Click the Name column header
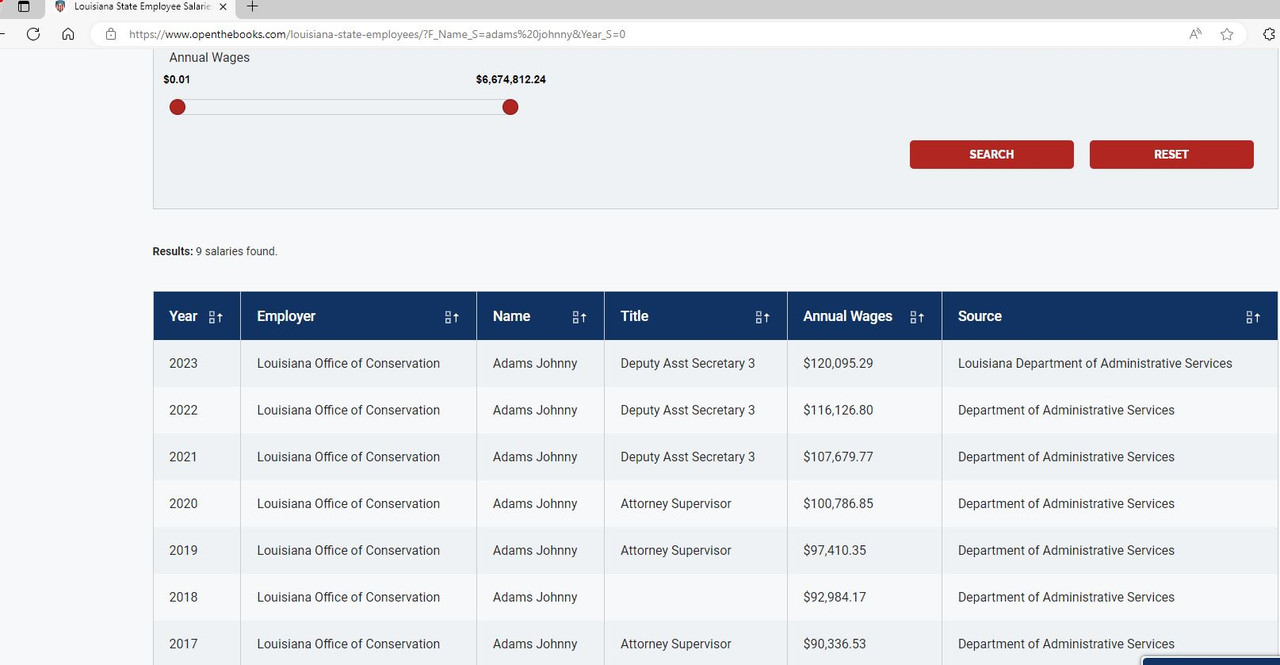Screen dimensions: 1280x665 [541, 316]
